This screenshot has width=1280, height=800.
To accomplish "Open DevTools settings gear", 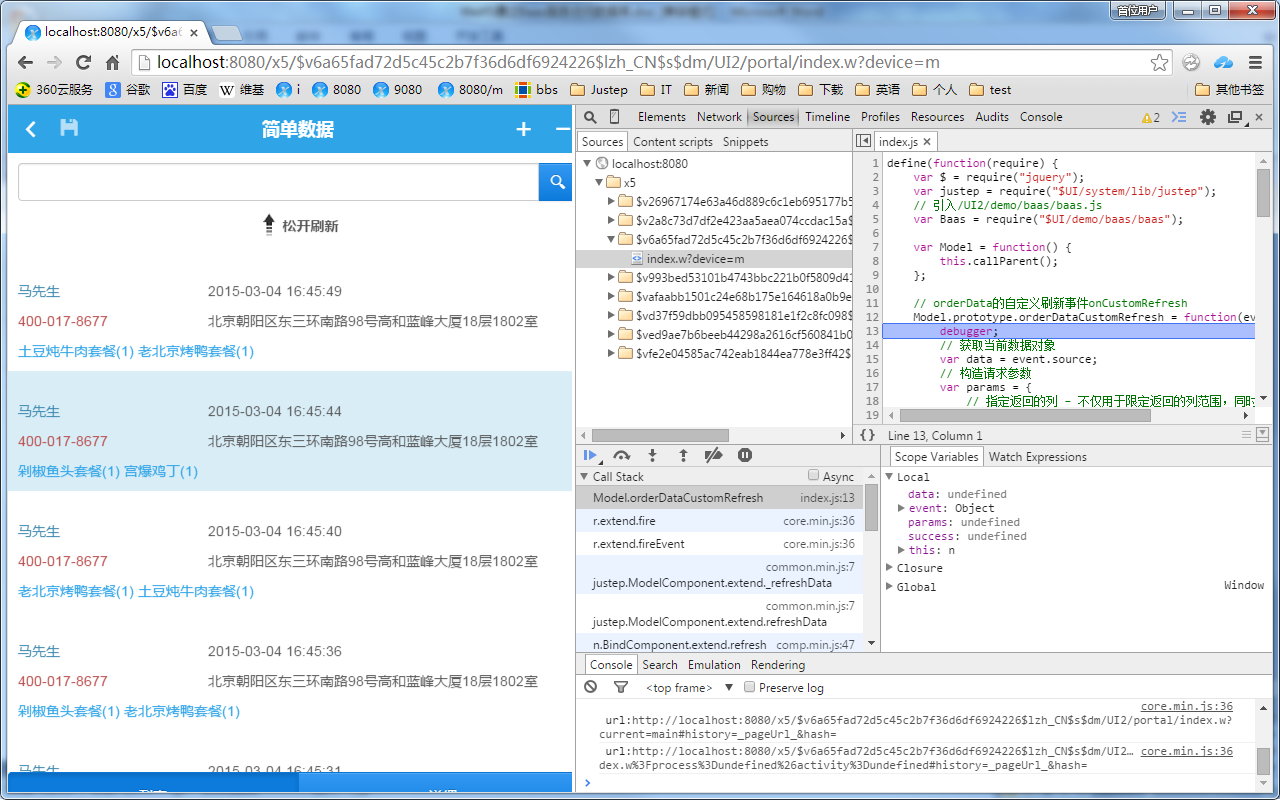I will (1208, 117).
